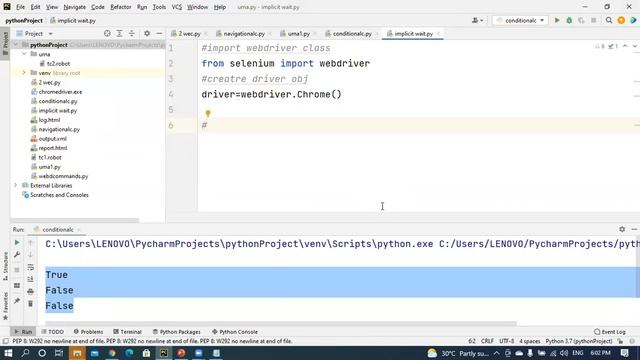Image resolution: width=640 pixels, height=360 pixels.
Task: Open Run panel wrench settings icon
Action: click(17, 255)
